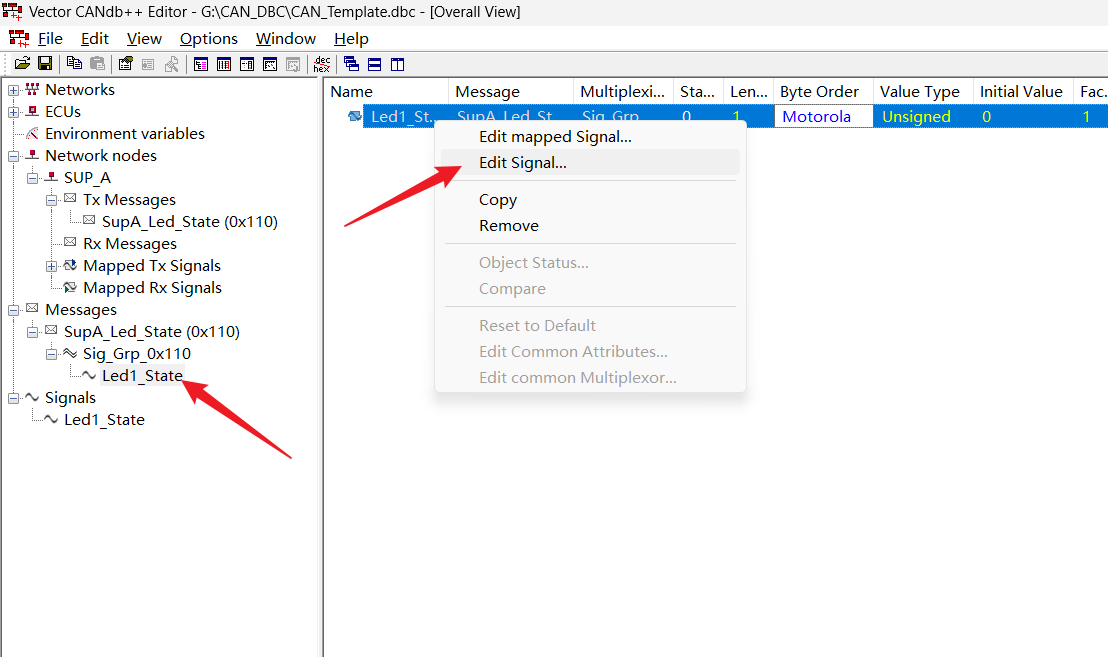Open the File menu
The width and height of the screenshot is (1108, 657).
click(50, 39)
